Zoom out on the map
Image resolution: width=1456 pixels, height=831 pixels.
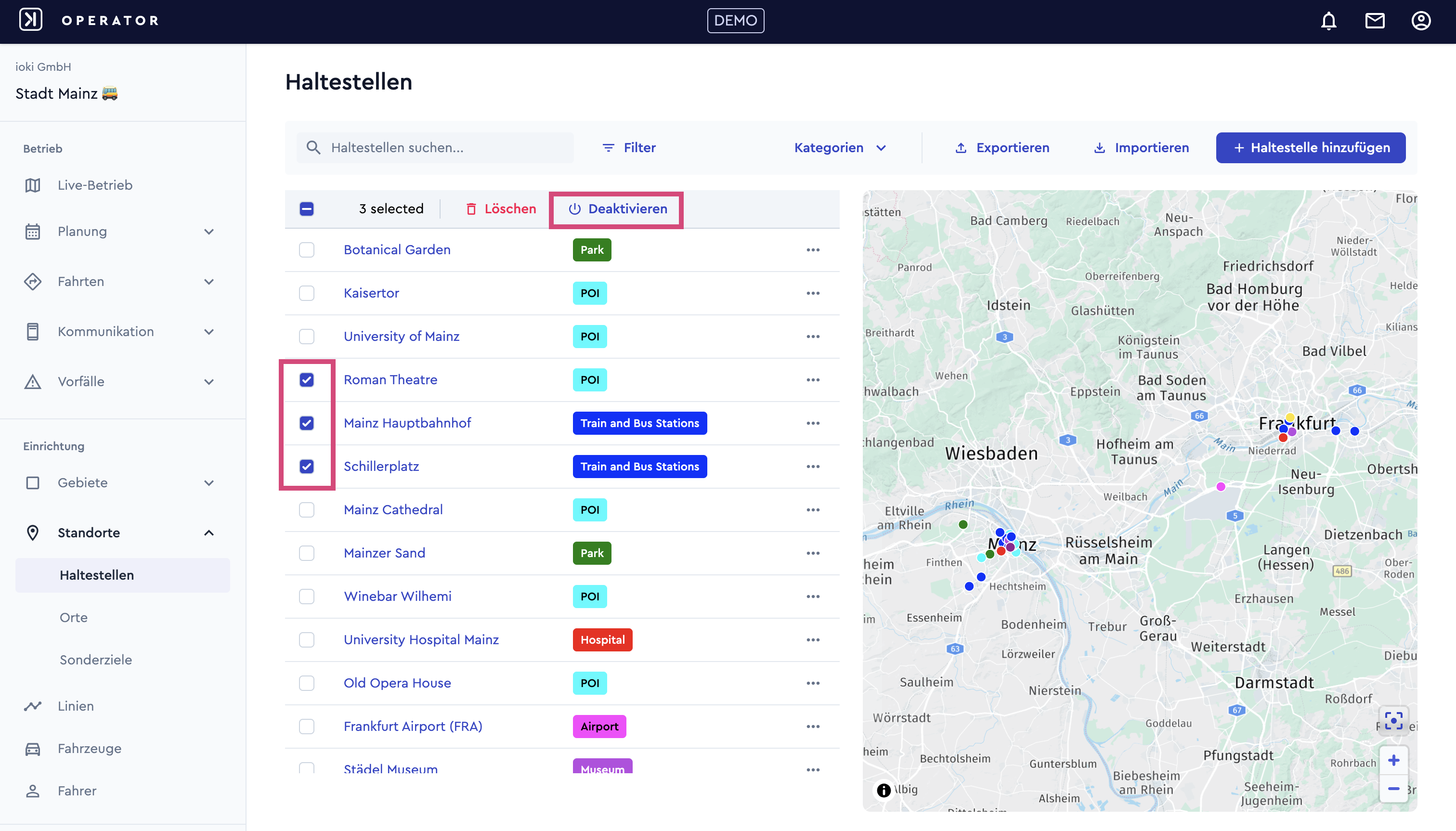pos(1393,789)
